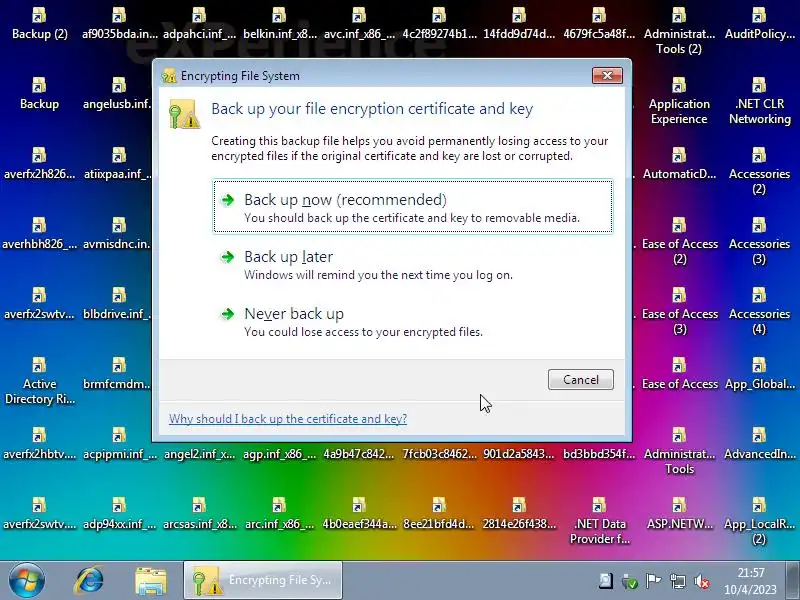This screenshot has height=600, width=800.
Task: Launch Internet Explorer from the taskbar
Action: 89,580
